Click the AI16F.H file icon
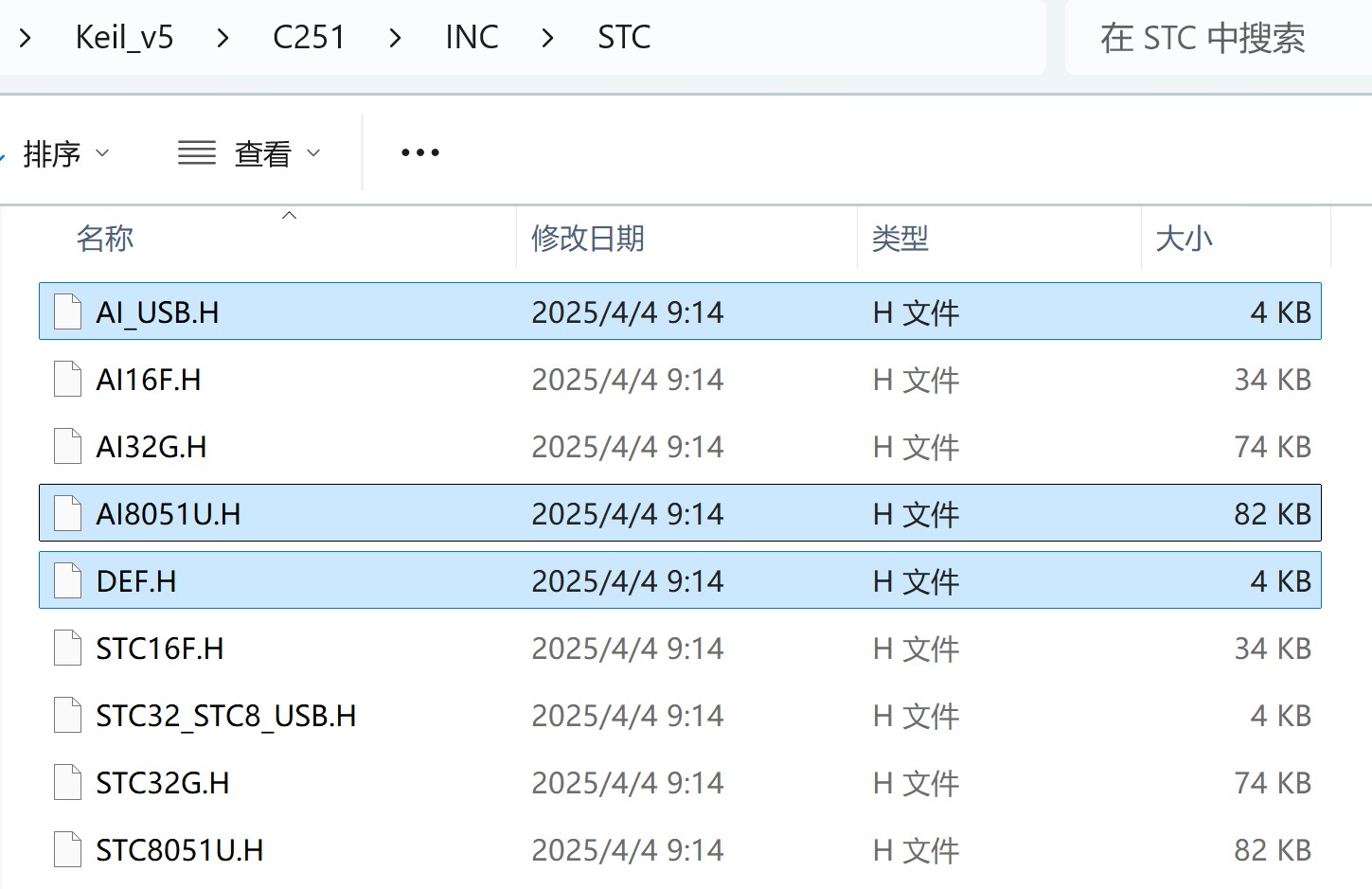 [x=67, y=379]
